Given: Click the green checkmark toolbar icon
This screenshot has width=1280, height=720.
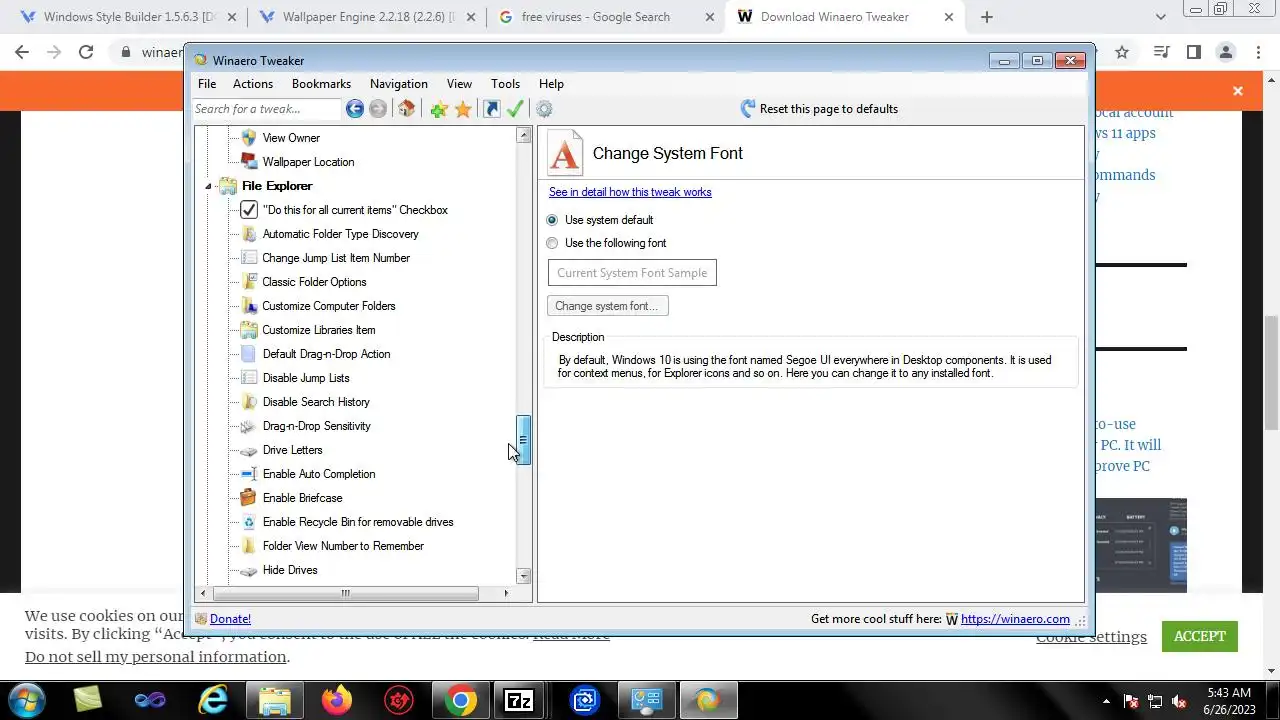Looking at the screenshot, I should tap(516, 109).
